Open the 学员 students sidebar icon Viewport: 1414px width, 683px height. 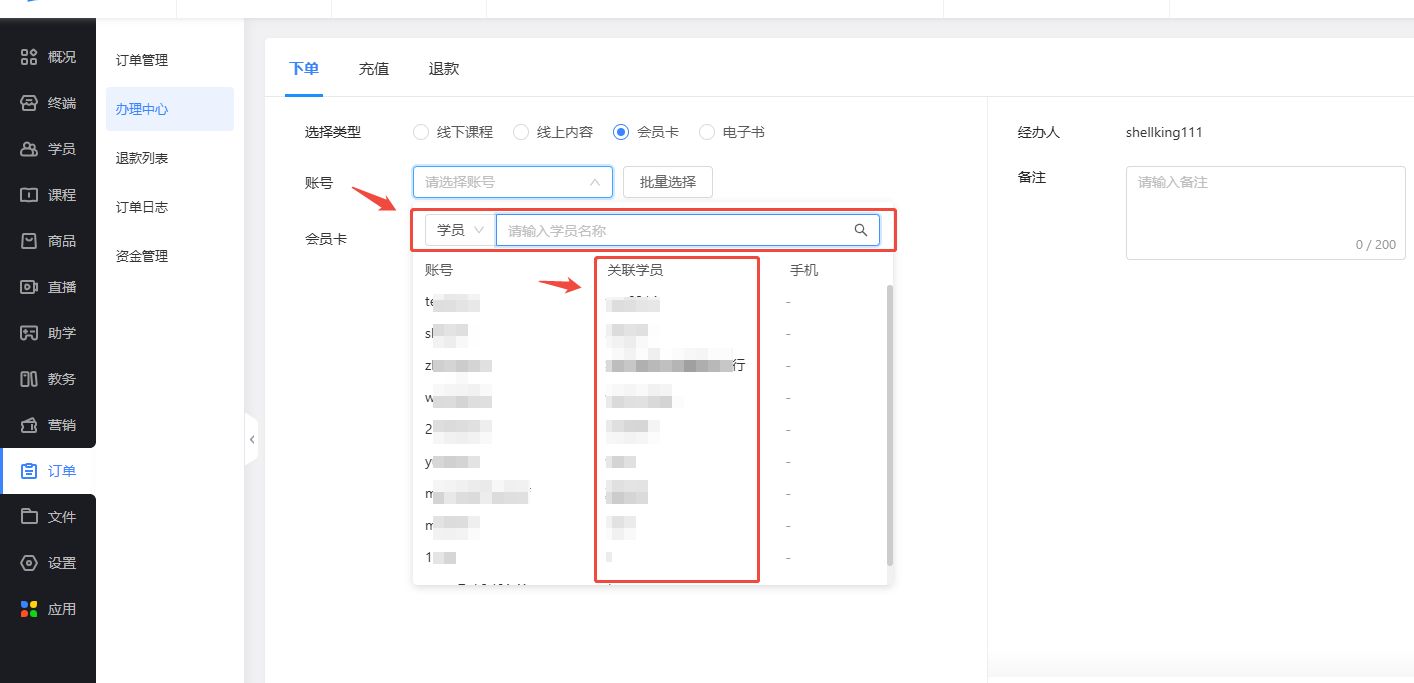click(x=30, y=149)
